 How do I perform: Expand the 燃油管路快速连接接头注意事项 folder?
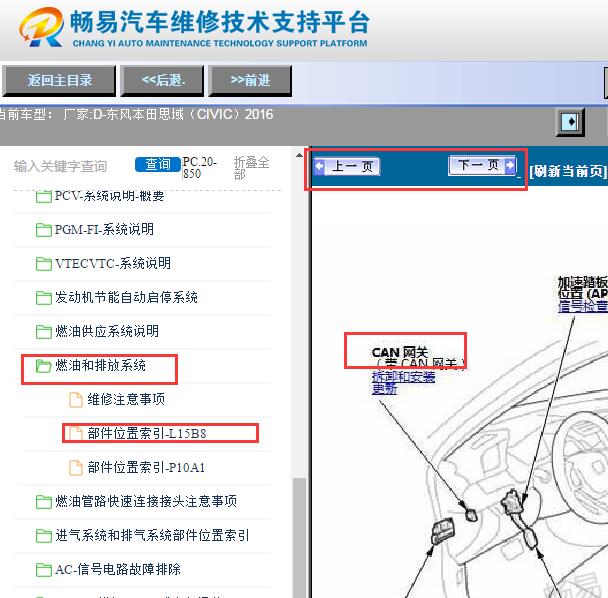pos(145,501)
